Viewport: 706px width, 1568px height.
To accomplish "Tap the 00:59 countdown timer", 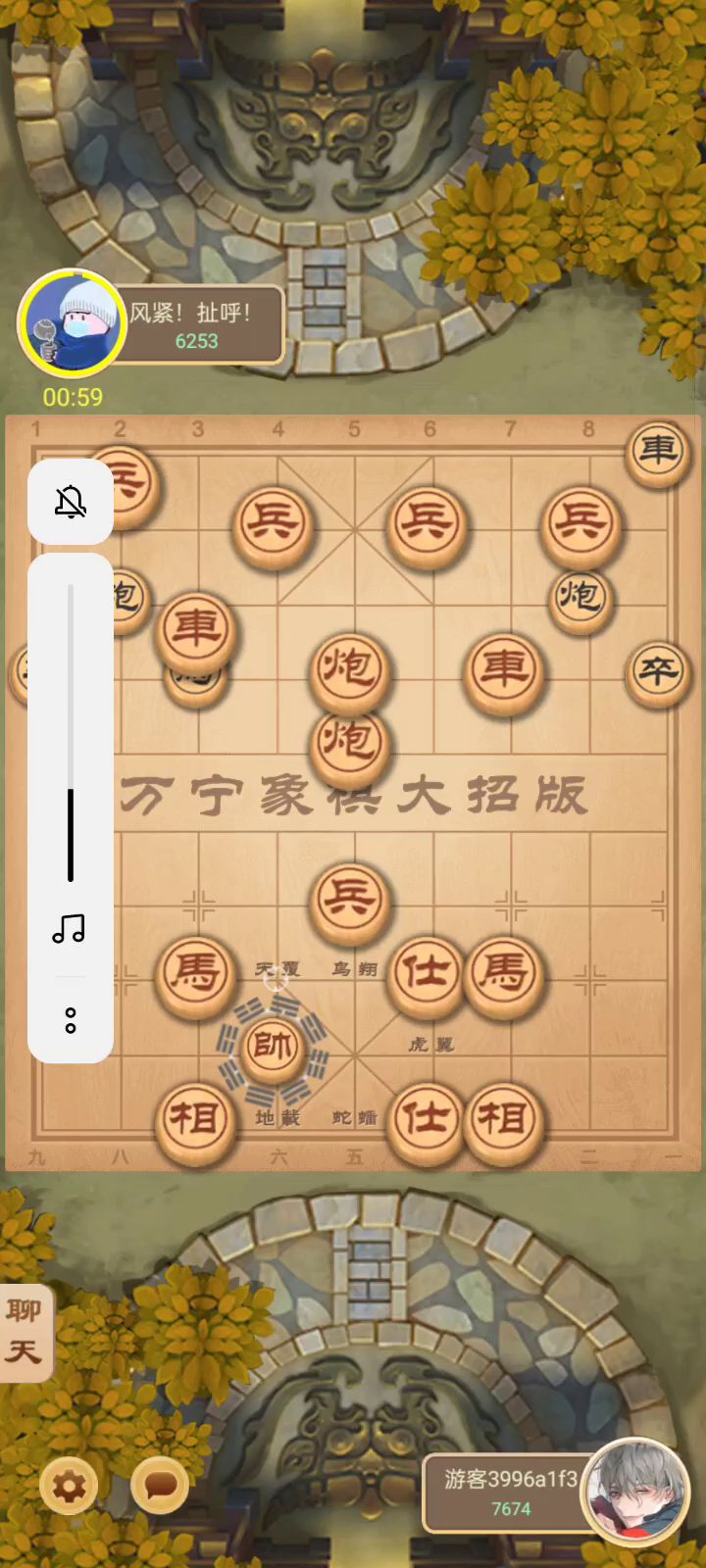I will tap(73, 397).
